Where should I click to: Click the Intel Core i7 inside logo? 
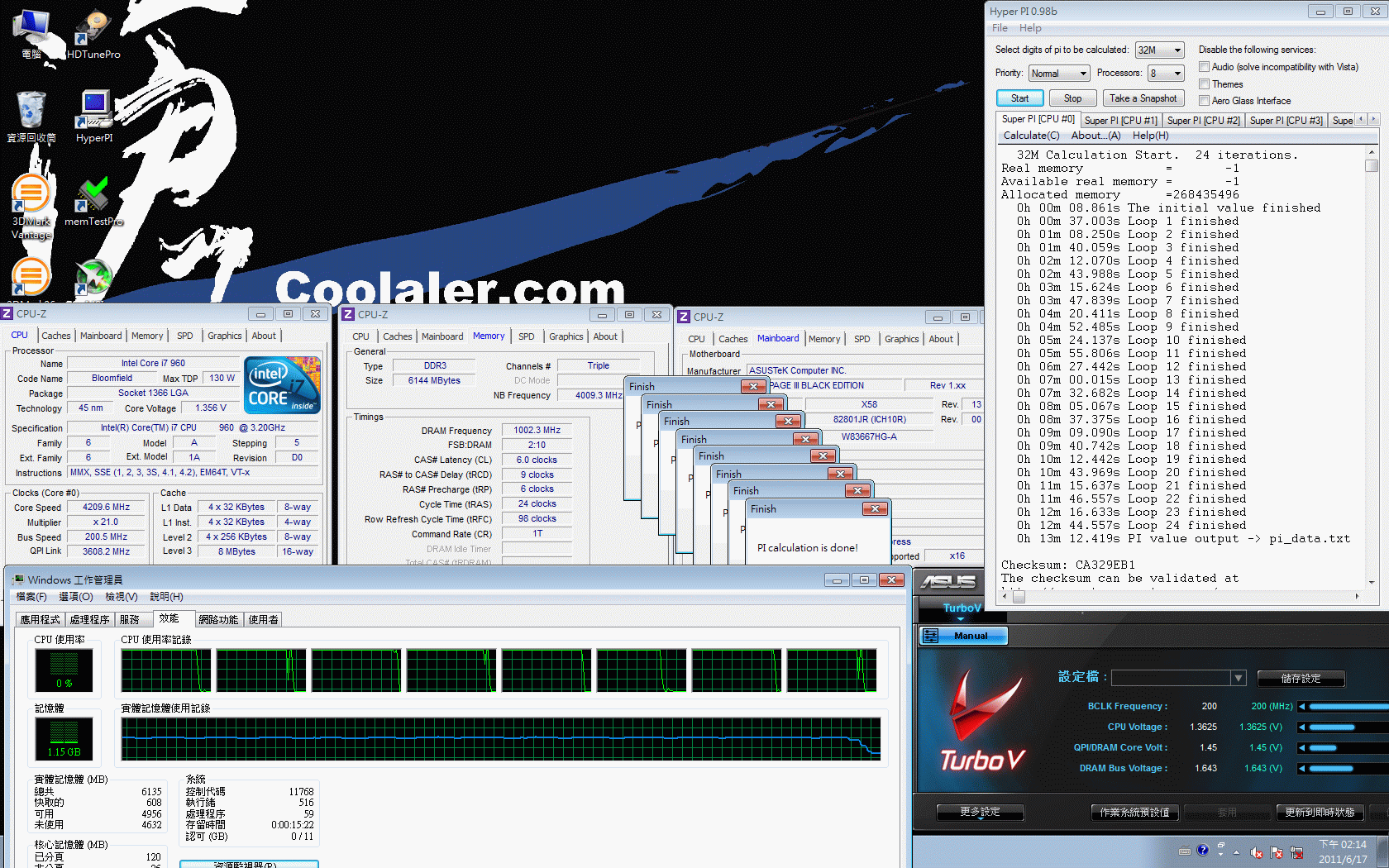[x=282, y=384]
